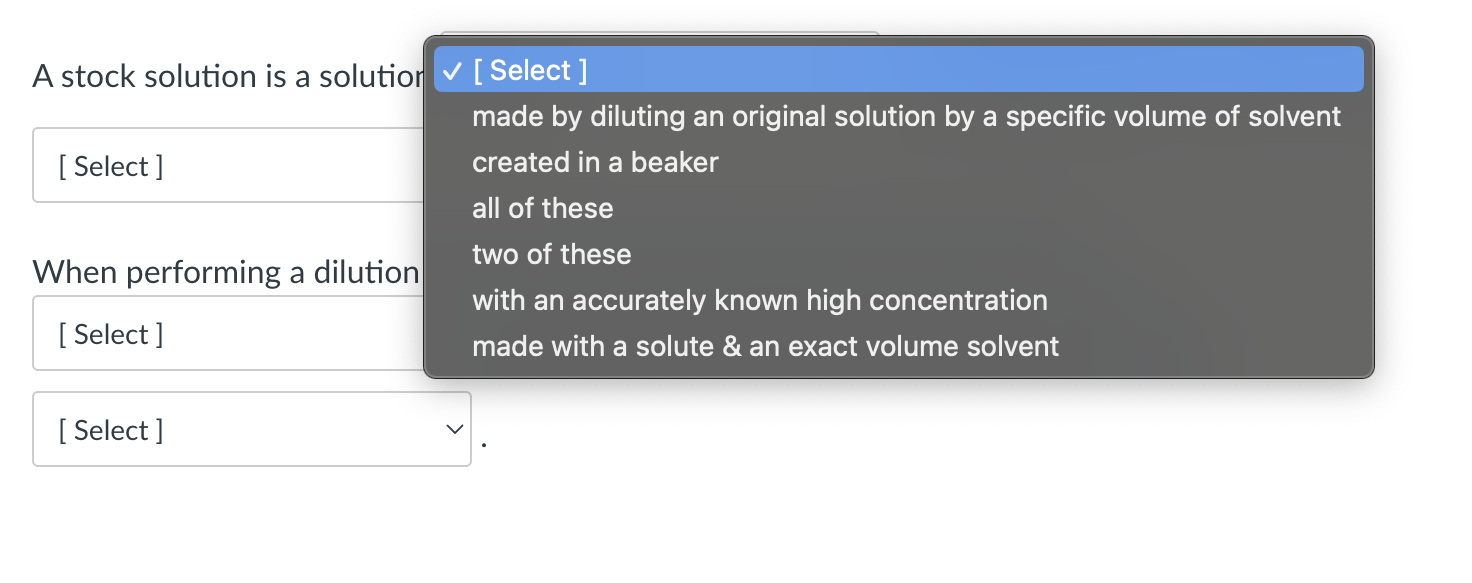Viewport: 1472px width, 583px height.
Task: Click the checked "[ Select ]" placeholder entry
Action: [x=530, y=69]
